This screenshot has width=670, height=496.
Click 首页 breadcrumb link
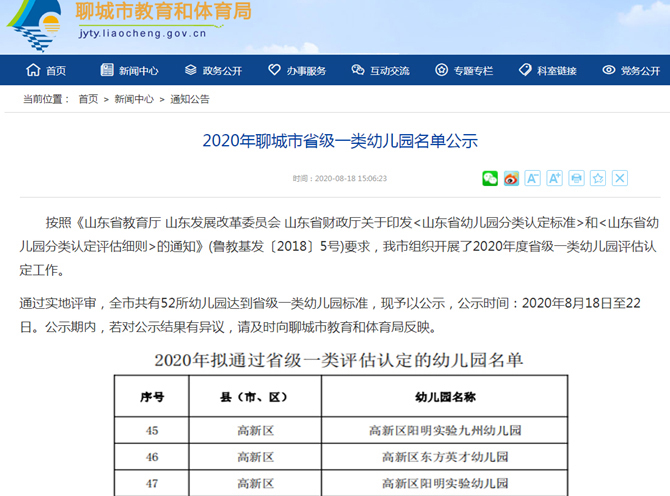88,99
